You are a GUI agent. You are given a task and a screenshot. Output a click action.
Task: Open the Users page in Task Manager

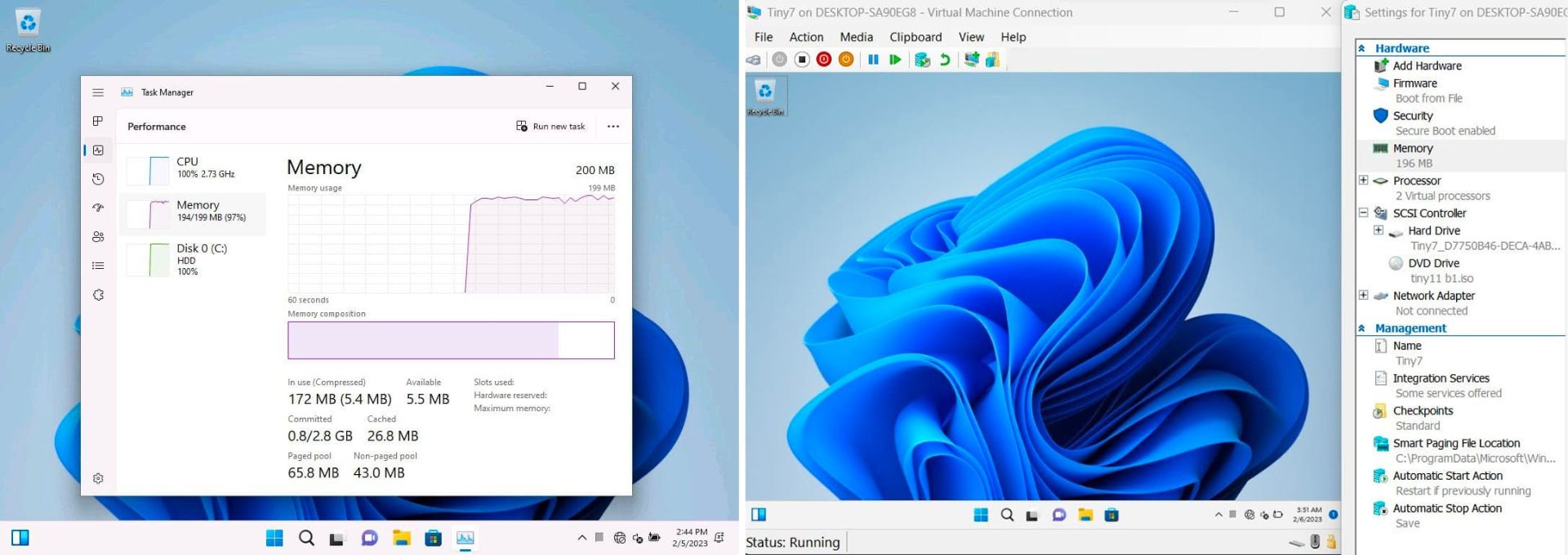(x=98, y=237)
